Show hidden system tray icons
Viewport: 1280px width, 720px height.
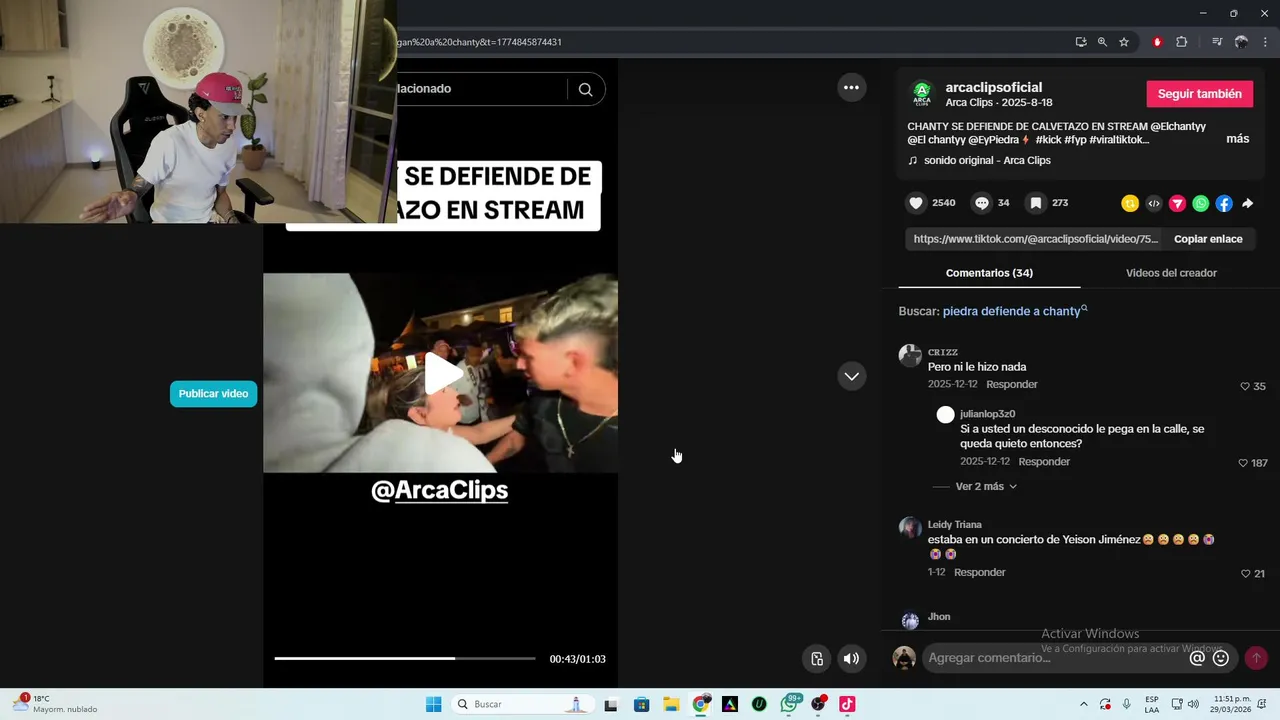click(1084, 704)
